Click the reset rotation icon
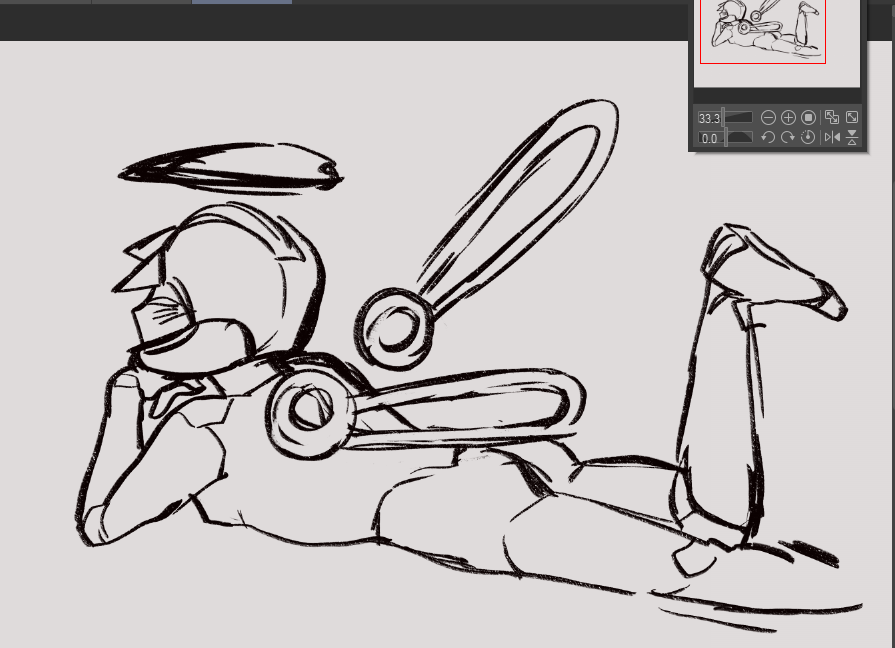Viewport: 895px width, 648px height. tap(808, 137)
